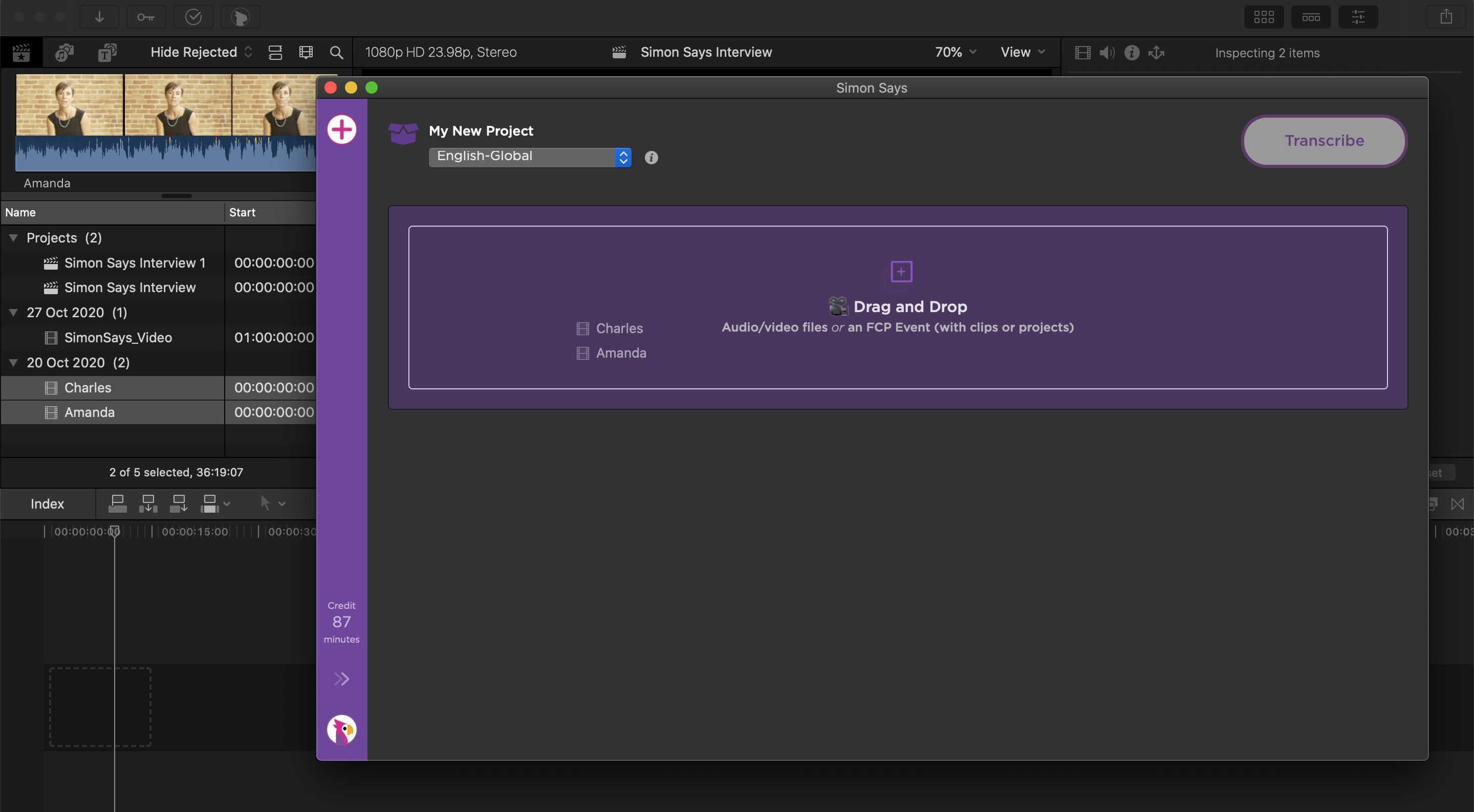The height and width of the screenshot is (812, 1474).
Task: Click the Simon Says parrot logo icon
Action: [341, 730]
